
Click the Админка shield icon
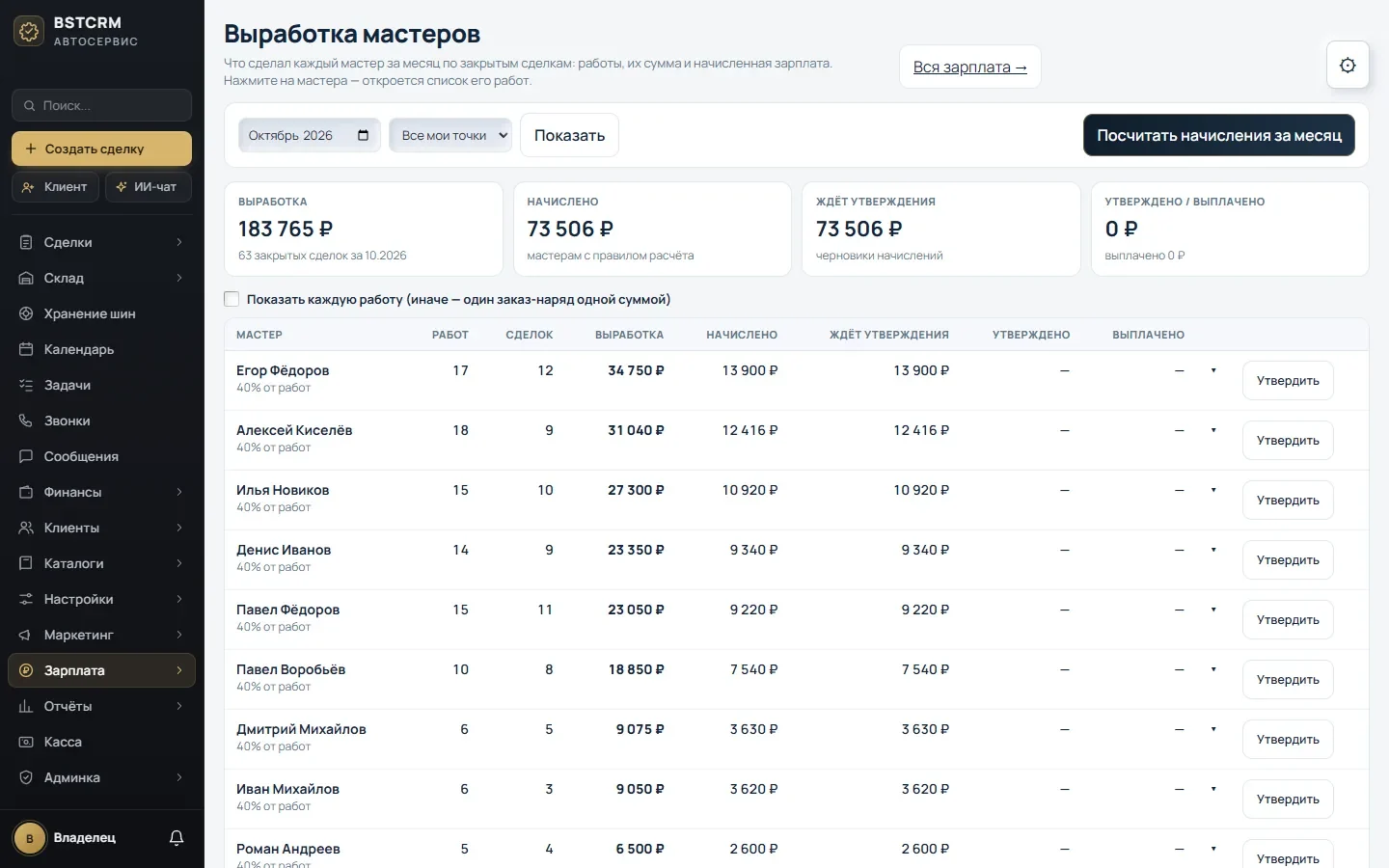pyautogui.click(x=26, y=777)
